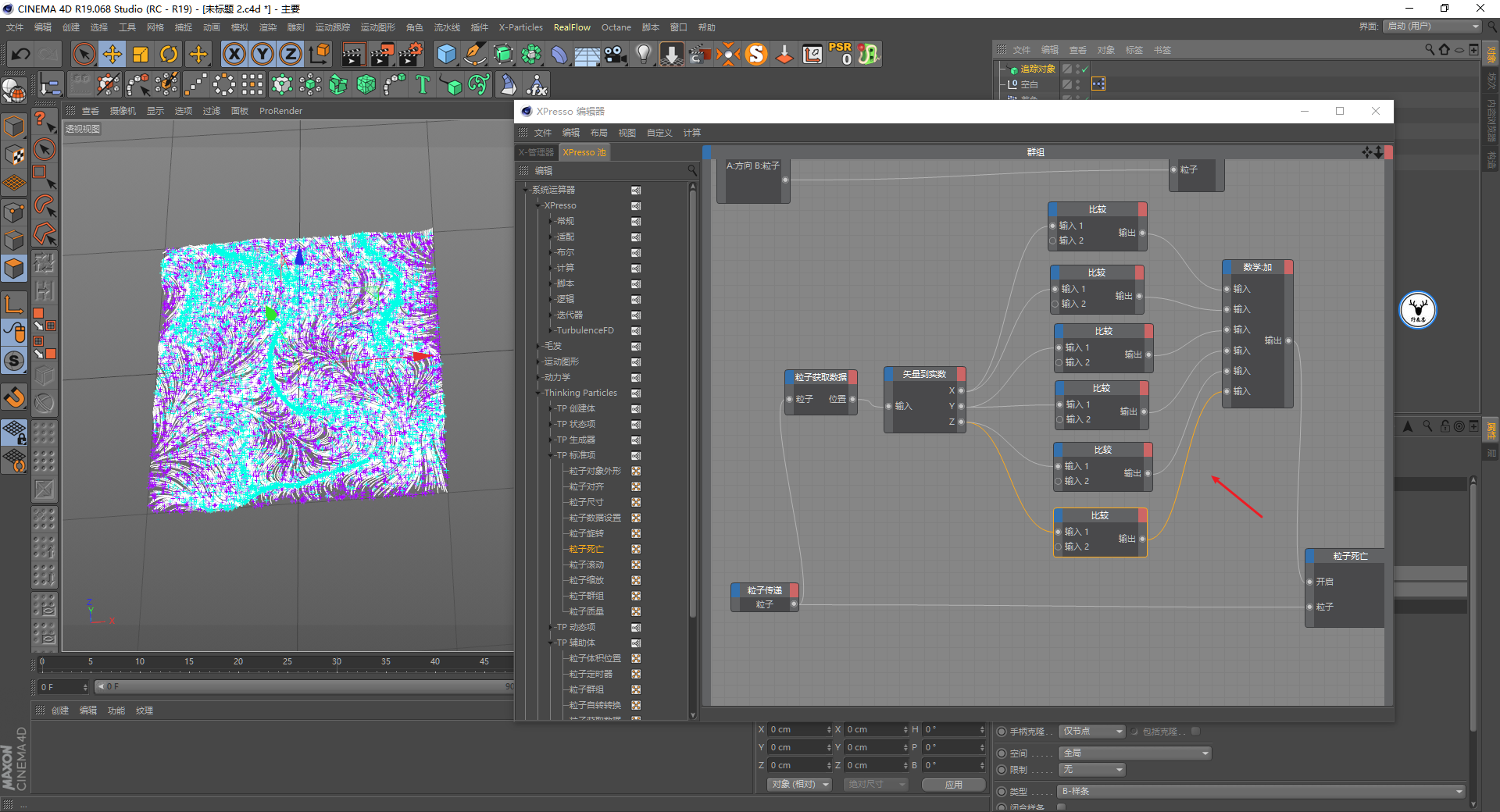Image resolution: width=1500 pixels, height=812 pixels.
Task: Open the RealFlow menu
Action: point(572,27)
